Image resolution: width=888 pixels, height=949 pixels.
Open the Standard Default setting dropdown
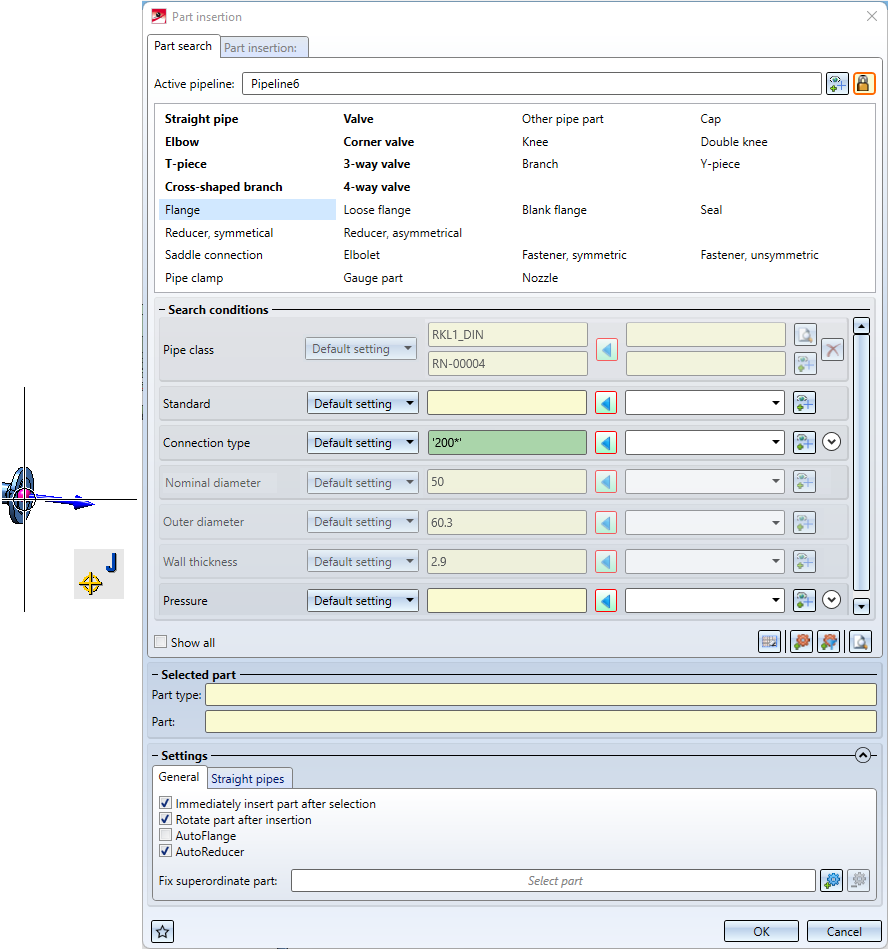click(x=362, y=404)
